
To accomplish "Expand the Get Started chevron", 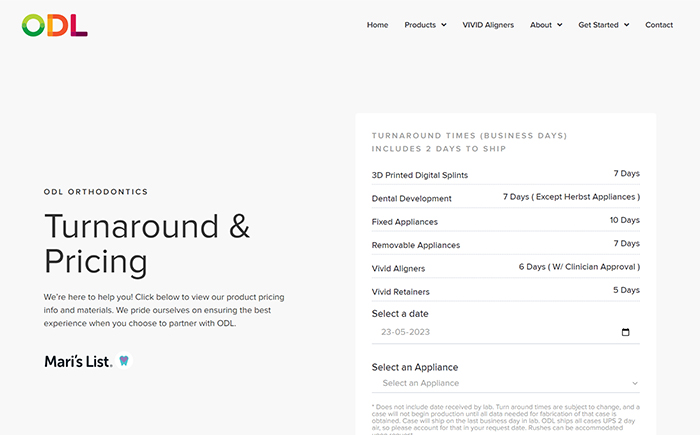I will 626,25.
